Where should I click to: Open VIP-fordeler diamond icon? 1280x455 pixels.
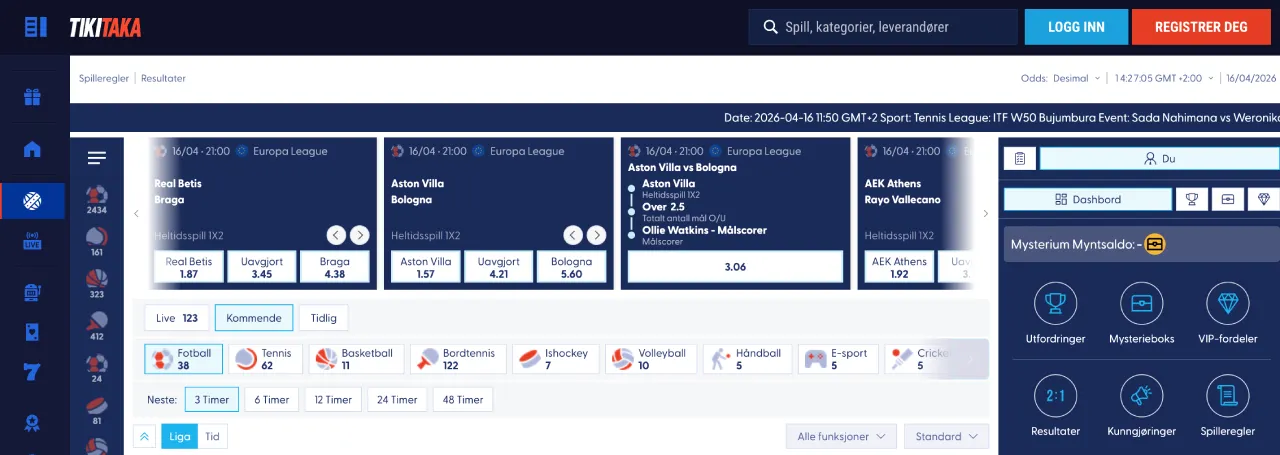pyautogui.click(x=1227, y=304)
